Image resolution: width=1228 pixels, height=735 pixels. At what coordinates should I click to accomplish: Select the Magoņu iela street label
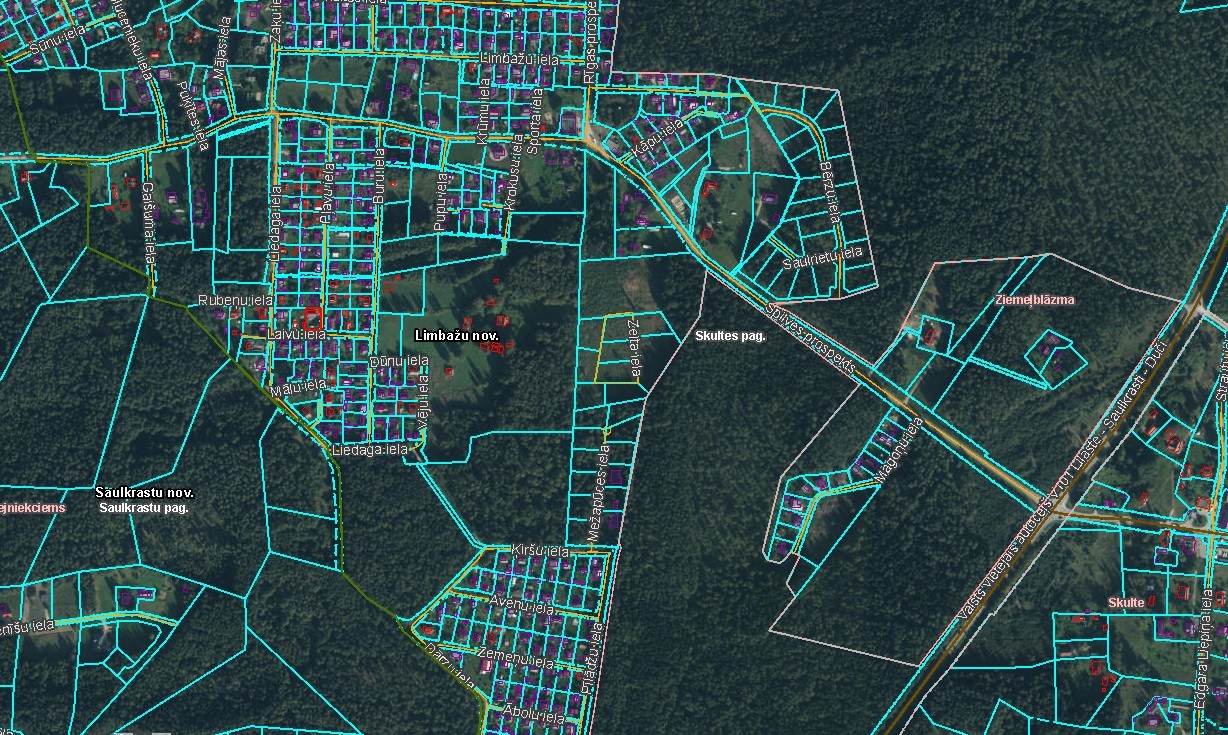click(x=895, y=452)
